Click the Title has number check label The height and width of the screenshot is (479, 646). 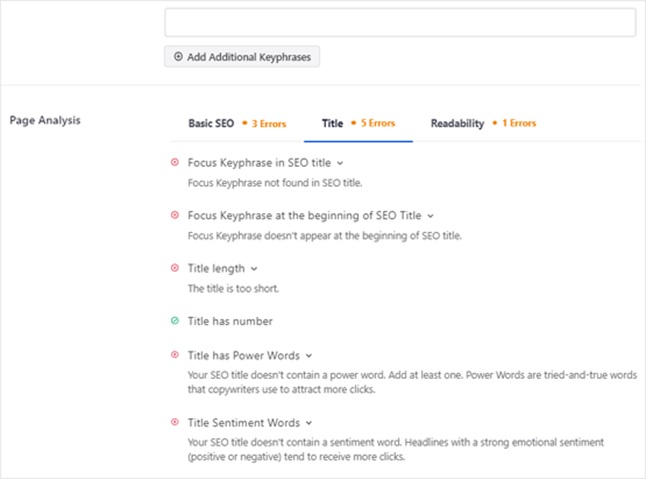230,321
